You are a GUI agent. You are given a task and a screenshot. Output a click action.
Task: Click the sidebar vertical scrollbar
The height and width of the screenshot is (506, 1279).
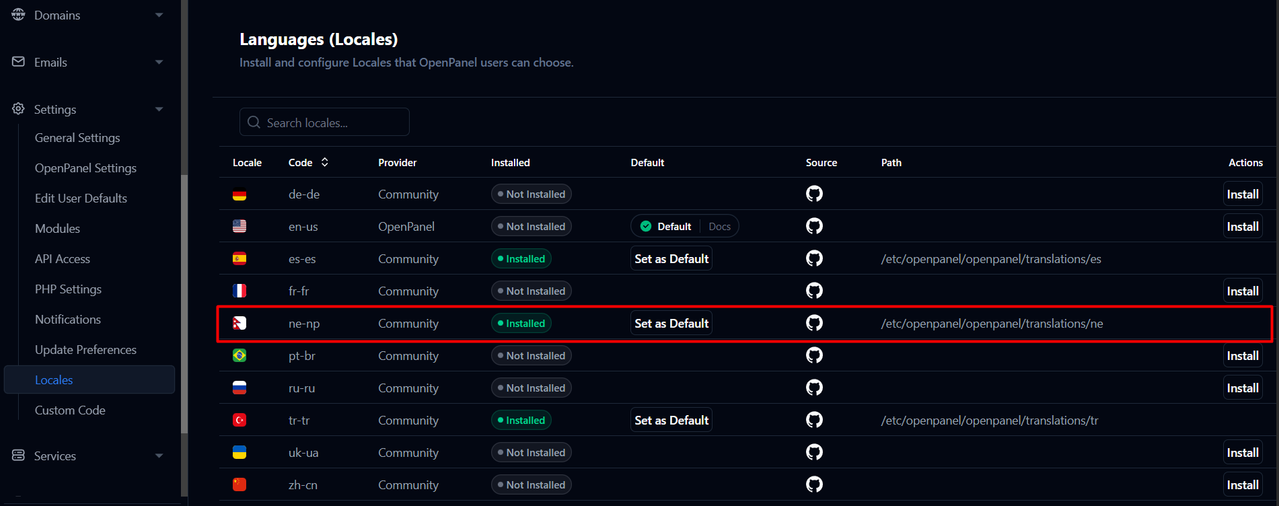(x=184, y=305)
